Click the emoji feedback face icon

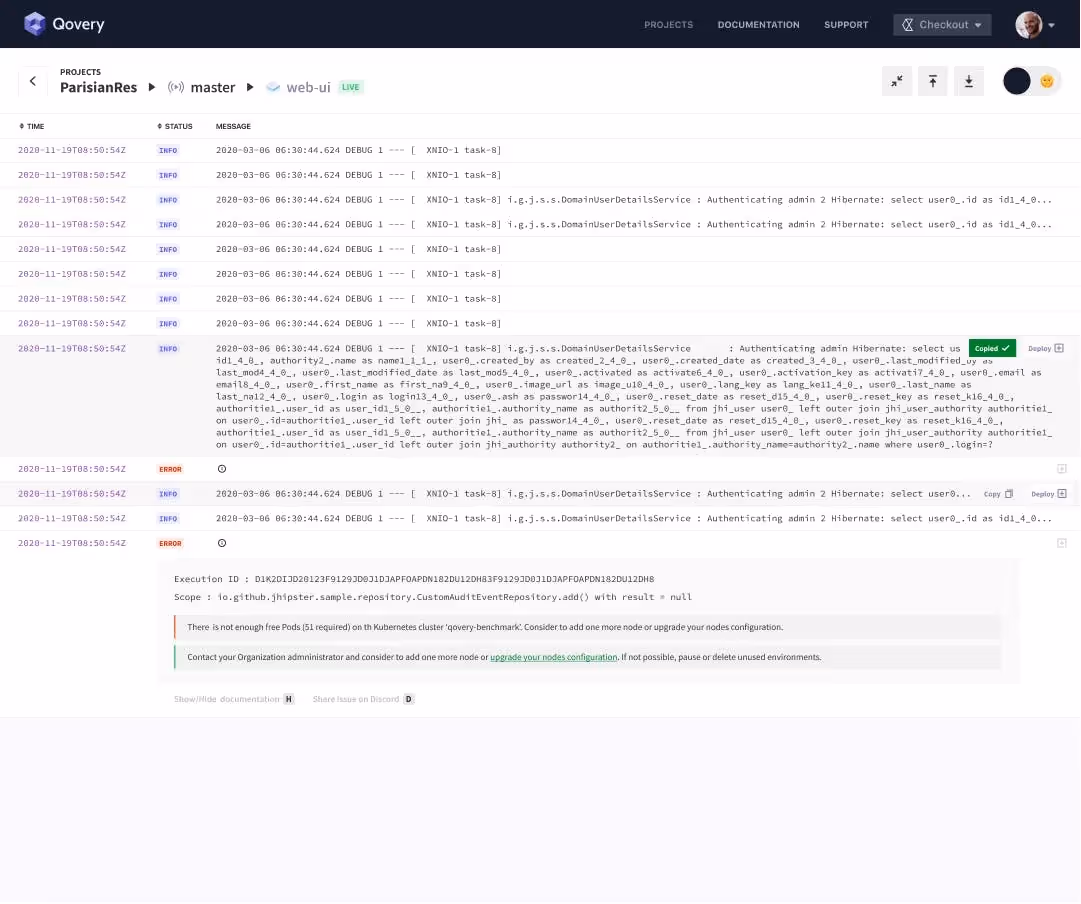[x=1046, y=81]
